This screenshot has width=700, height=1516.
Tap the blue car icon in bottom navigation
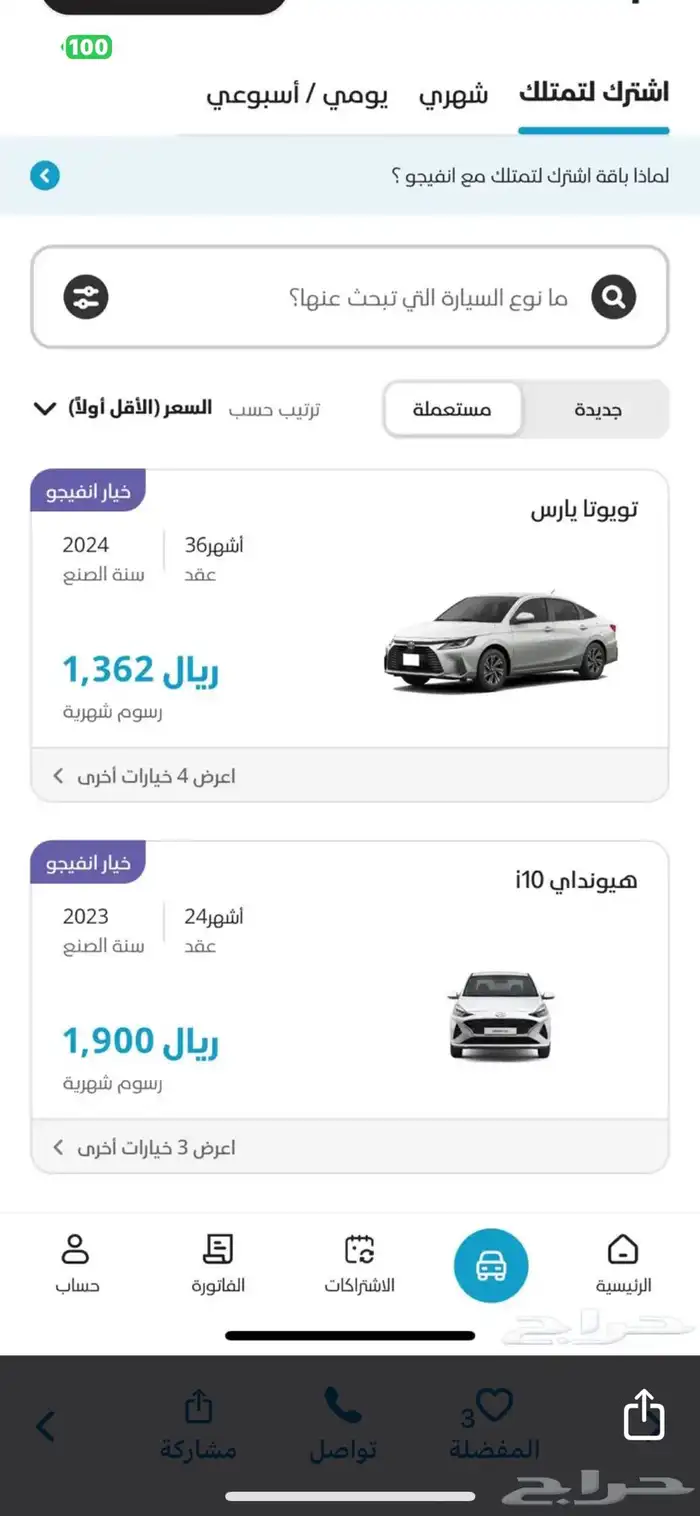point(491,1266)
